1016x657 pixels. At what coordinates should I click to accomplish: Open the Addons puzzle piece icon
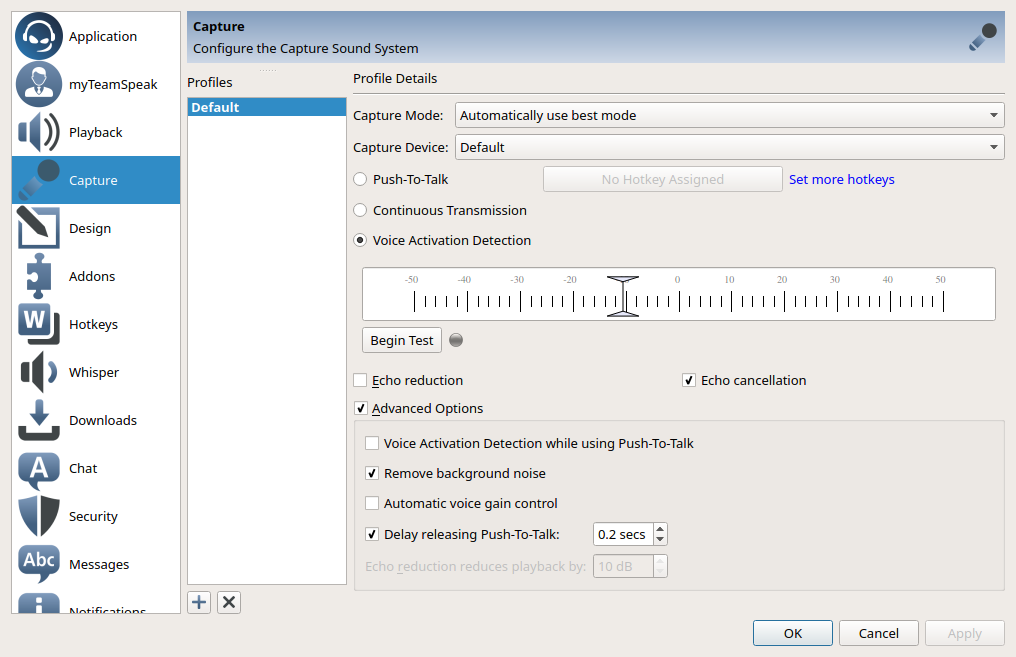39,276
